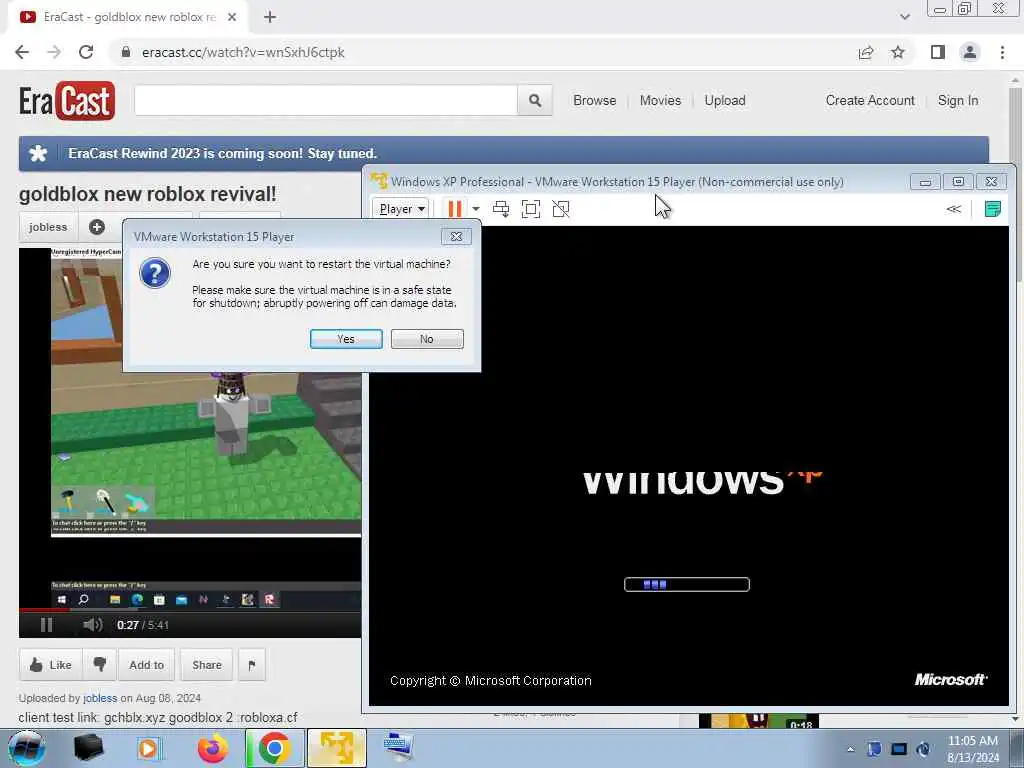
Task: Open the Chrome profile avatar icon
Action: (x=970, y=52)
